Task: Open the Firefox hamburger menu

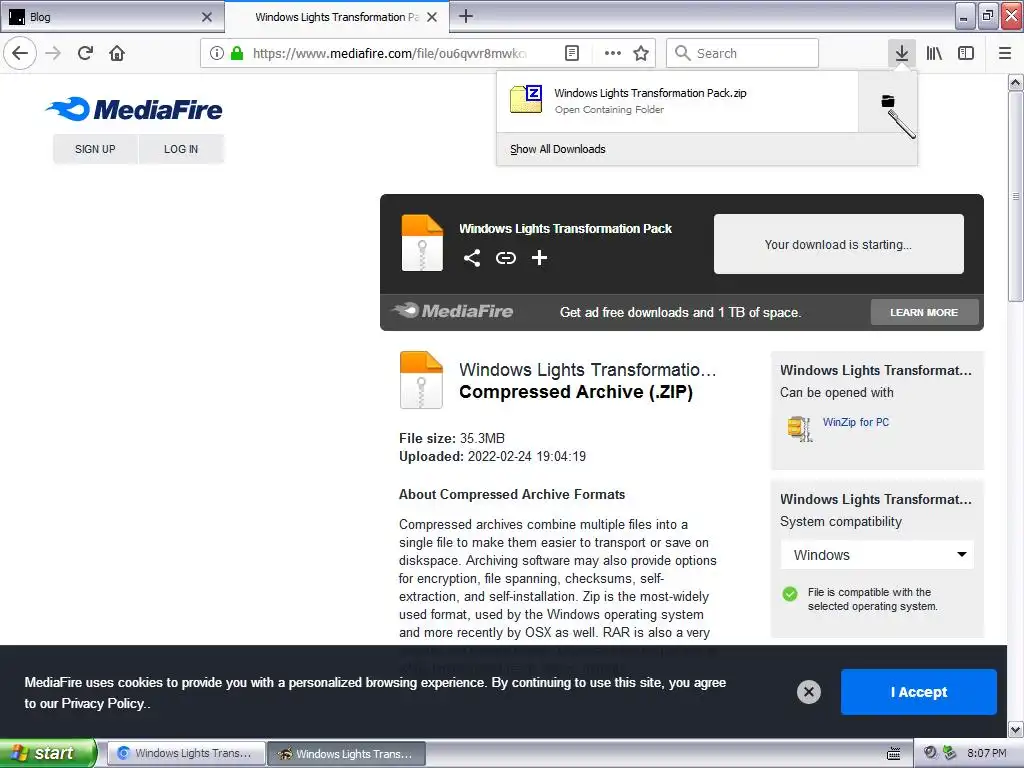Action: 1005,53
